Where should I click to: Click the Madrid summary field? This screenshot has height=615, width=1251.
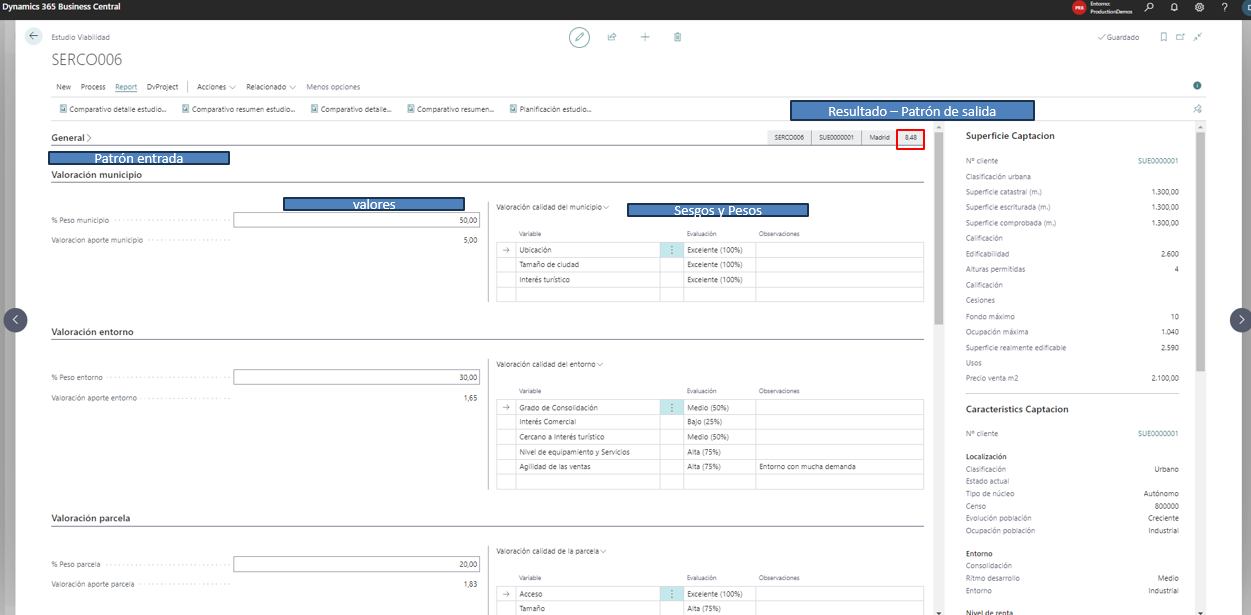tap(879, 137)
